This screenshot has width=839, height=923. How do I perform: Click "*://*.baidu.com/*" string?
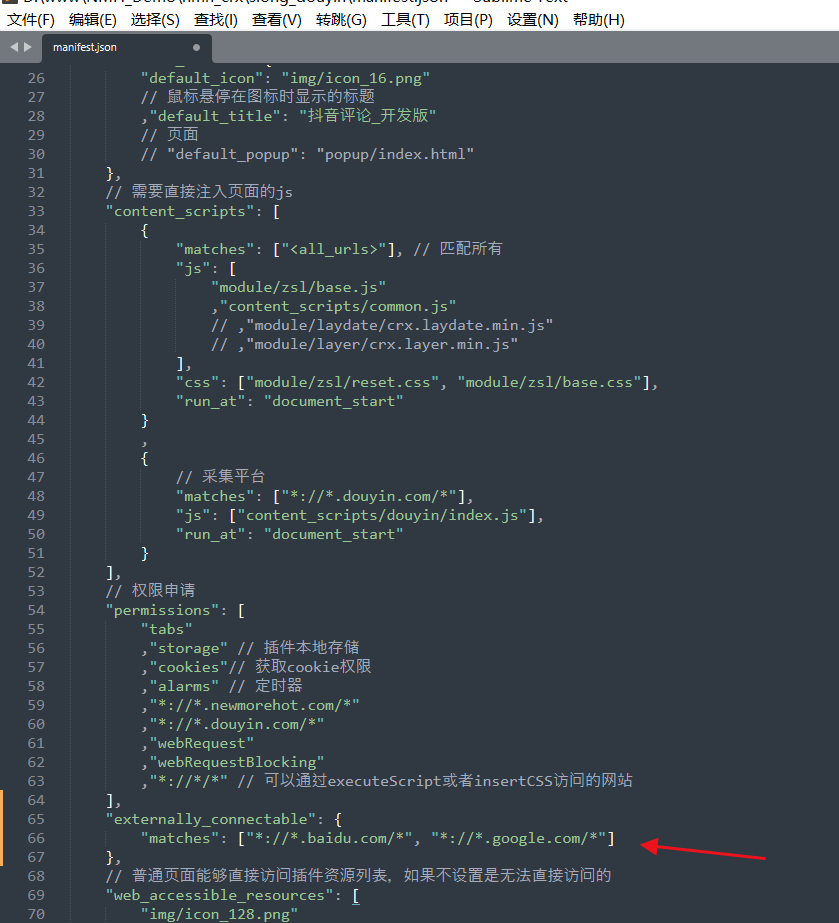tap(329, 838)
